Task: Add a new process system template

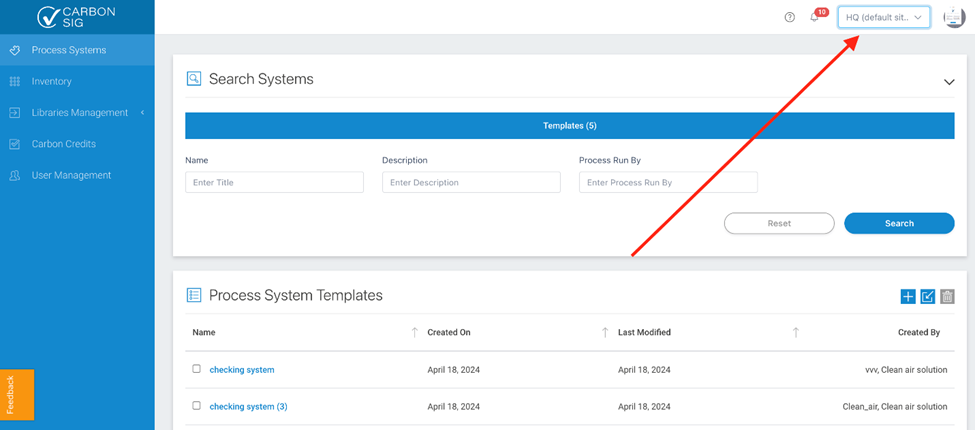Action: coord(908,296)
